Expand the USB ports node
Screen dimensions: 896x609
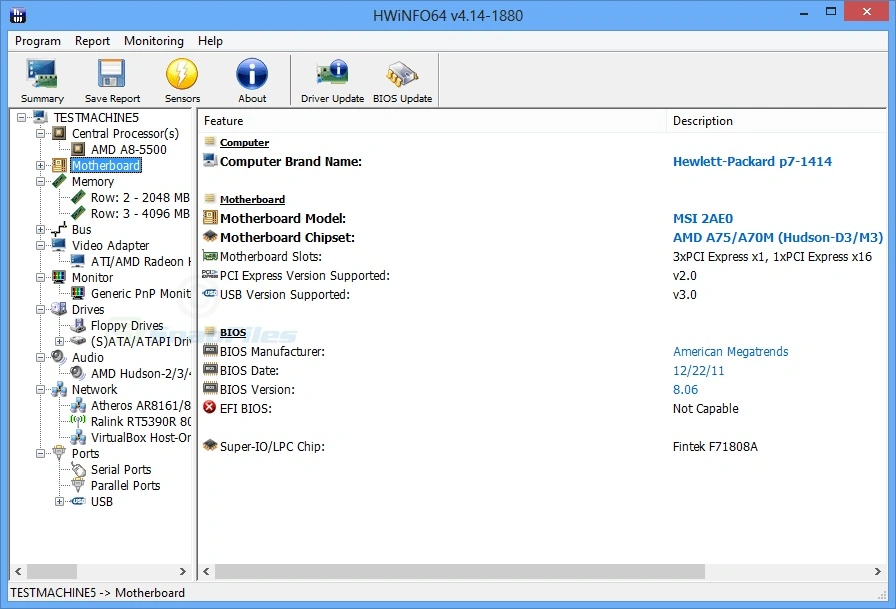coord(60,501)
